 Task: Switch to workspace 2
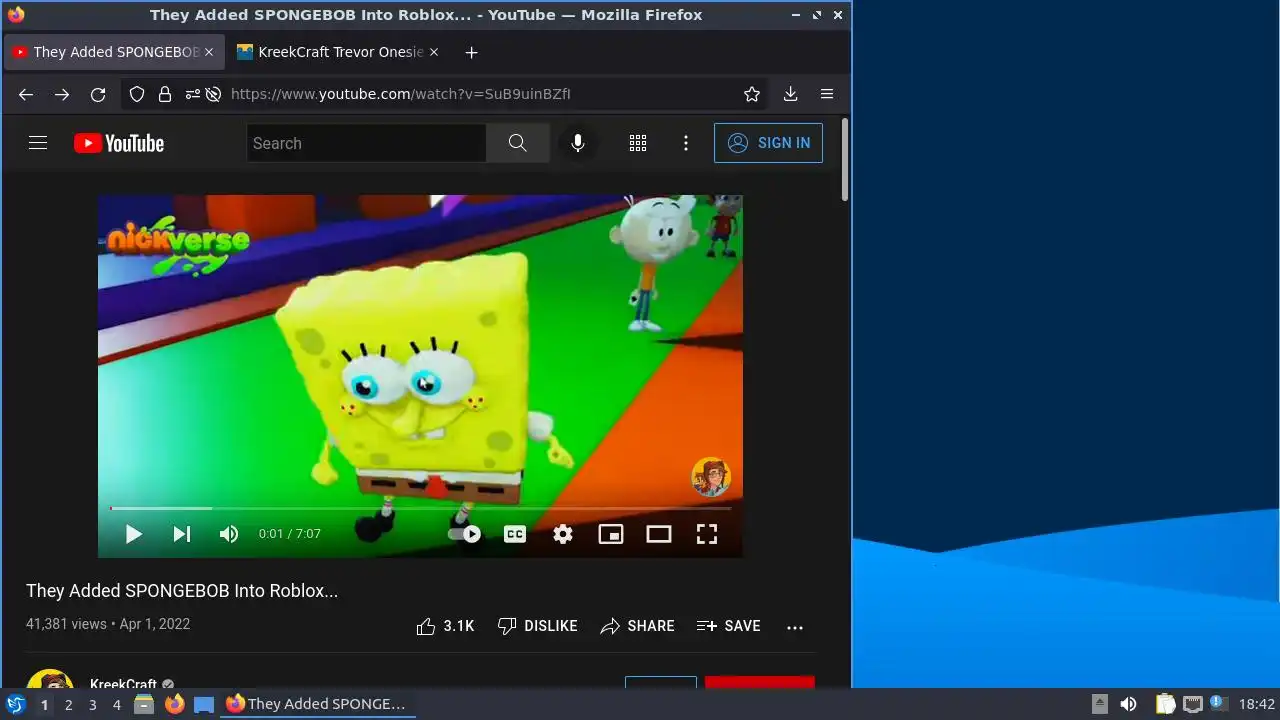point(68,705)
